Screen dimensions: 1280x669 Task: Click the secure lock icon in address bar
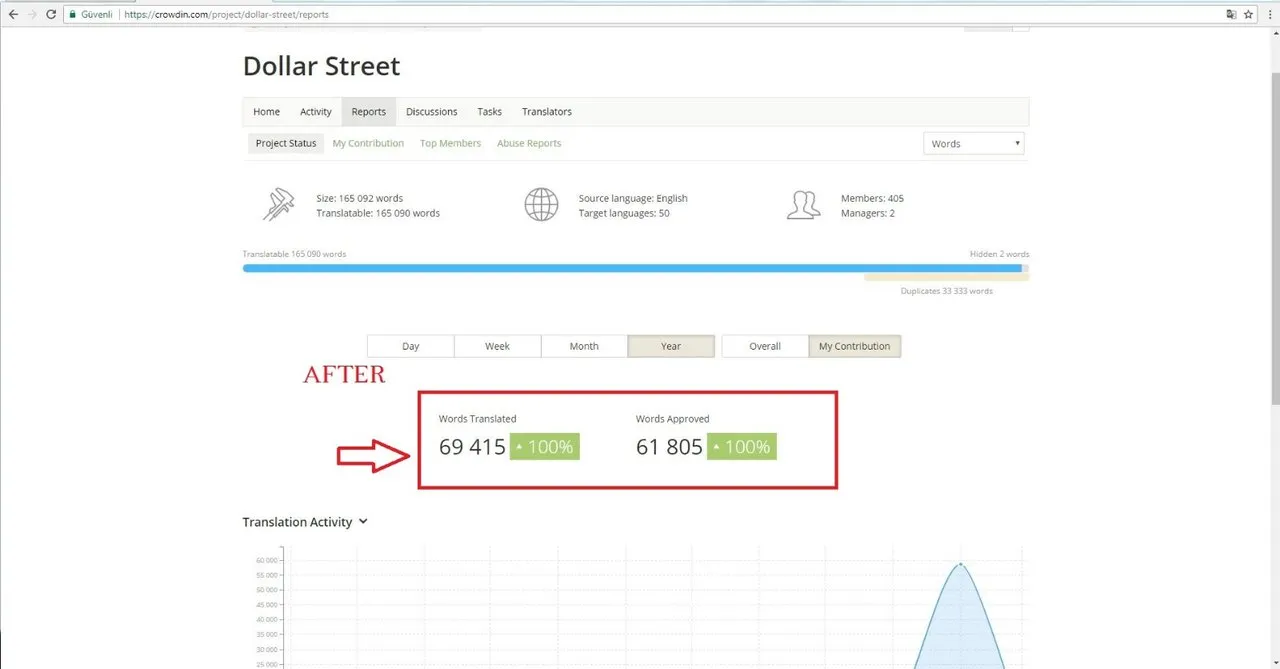[x=72, y=15]
